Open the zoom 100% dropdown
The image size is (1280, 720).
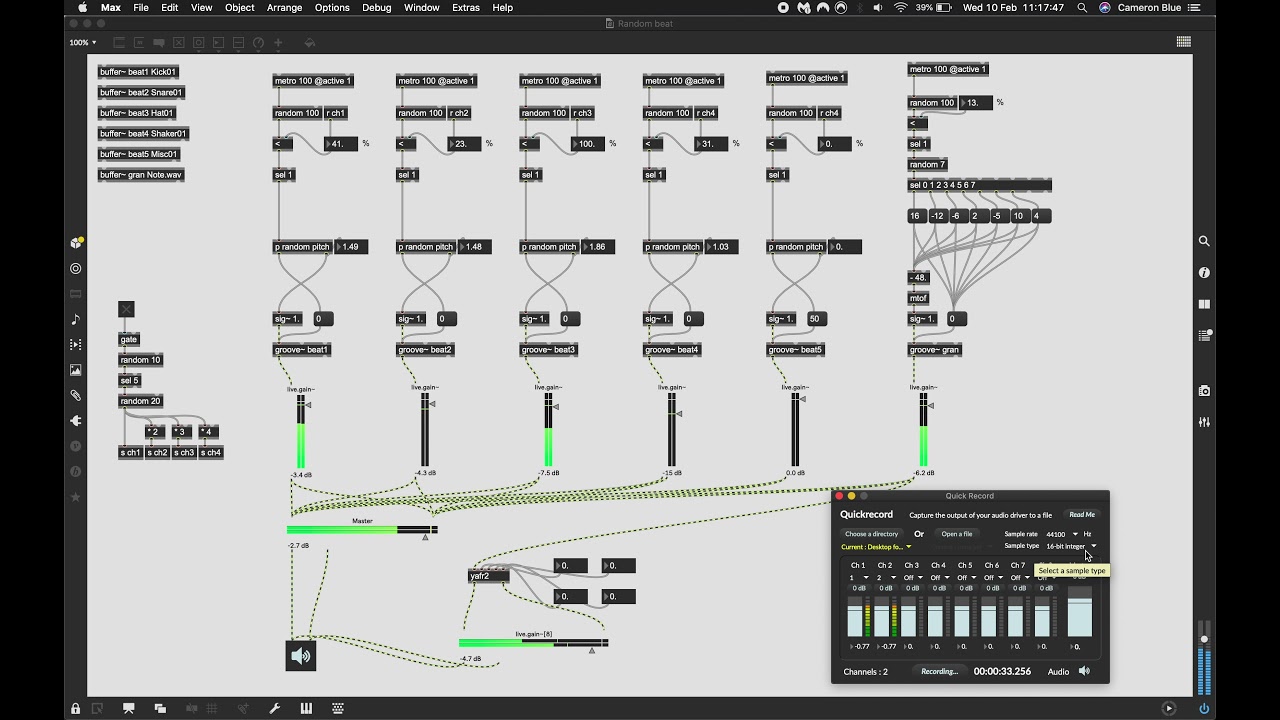(x=83, y=43)
